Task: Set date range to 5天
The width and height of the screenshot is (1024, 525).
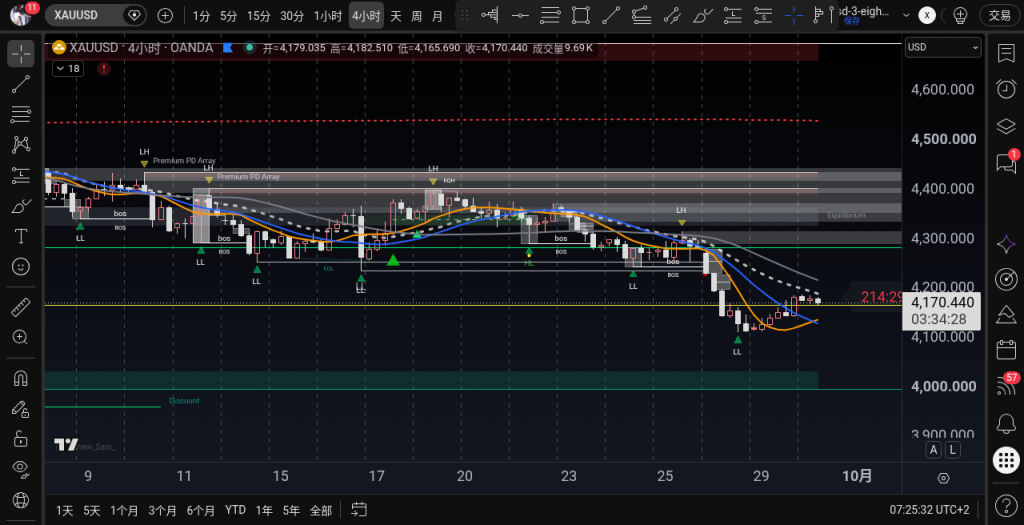Action: pos(91,510)
